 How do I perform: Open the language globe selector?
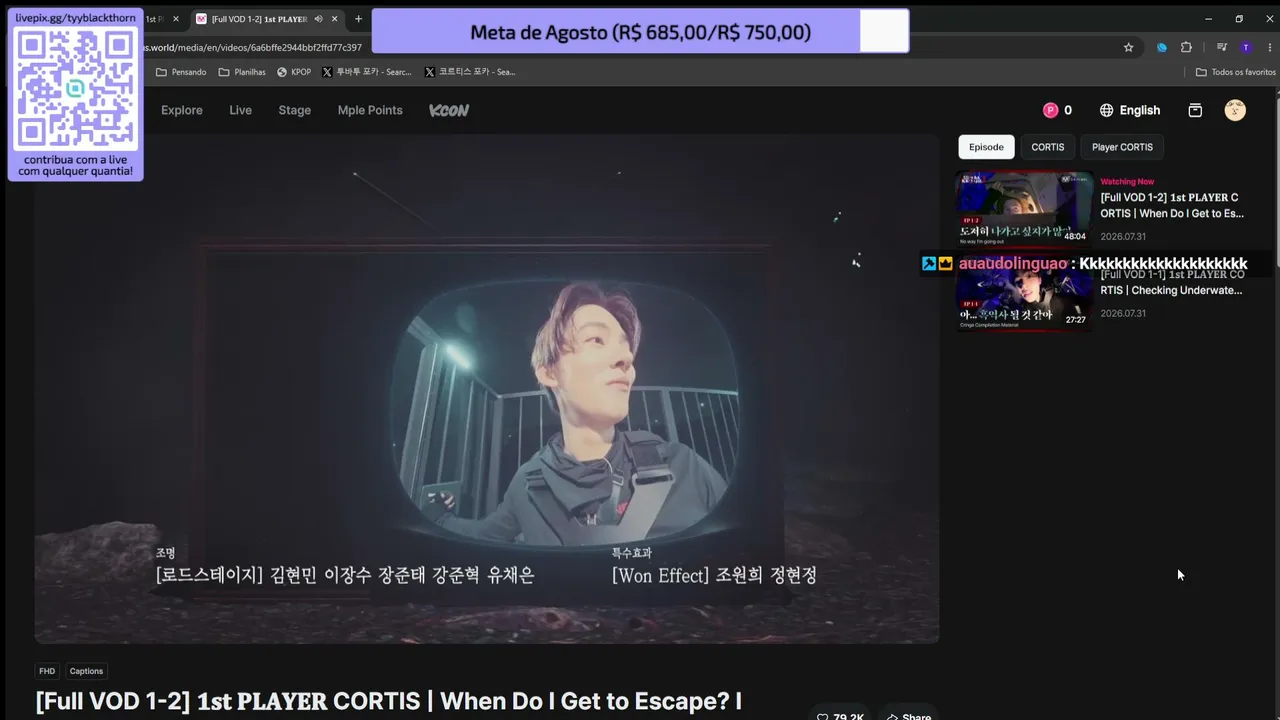click(x=1130, y=110)
